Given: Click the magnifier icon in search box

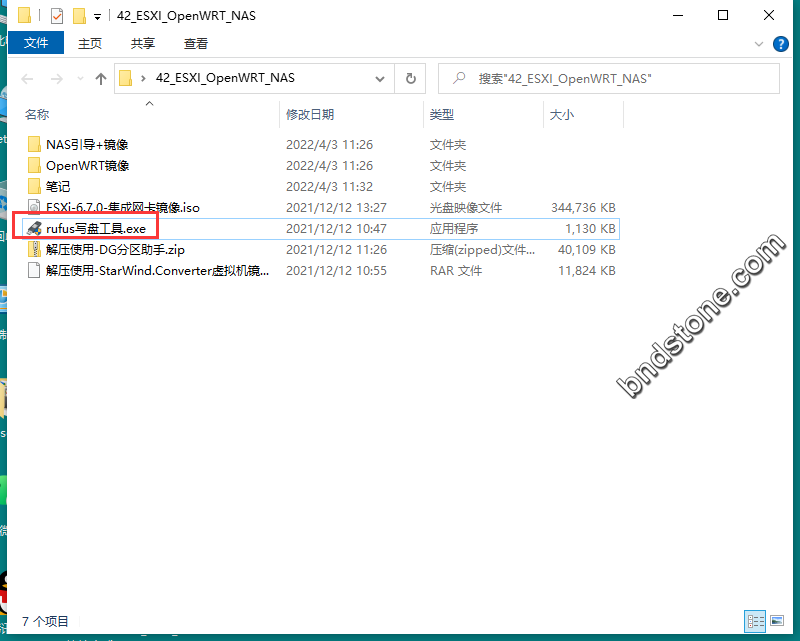Looking at the screenshot, I should click(x=459, y=78).
